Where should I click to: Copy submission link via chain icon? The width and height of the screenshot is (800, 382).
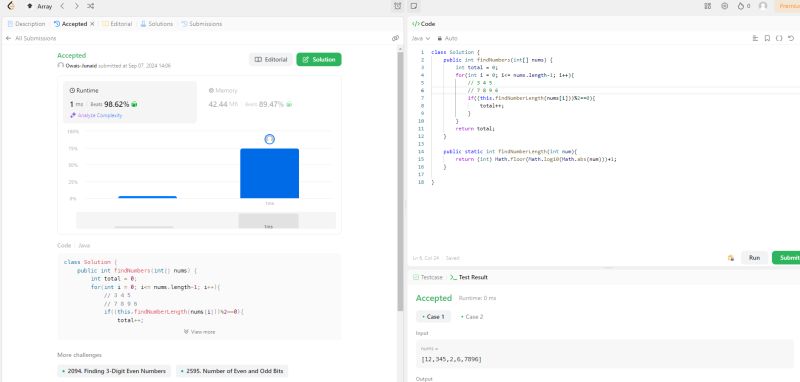click(395, 38)
